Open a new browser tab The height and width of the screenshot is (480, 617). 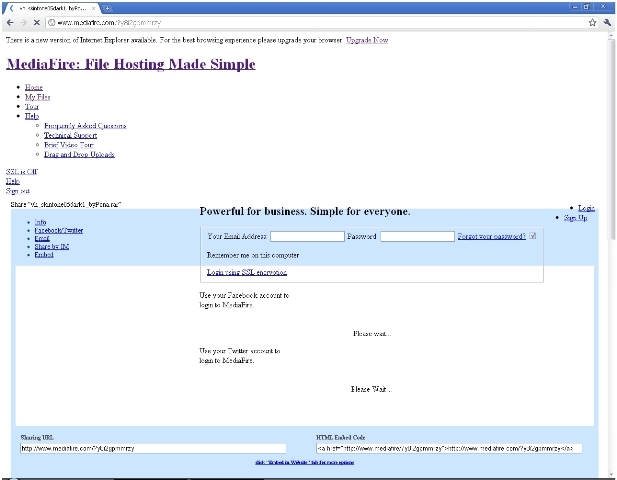click(x=107, y=7)
